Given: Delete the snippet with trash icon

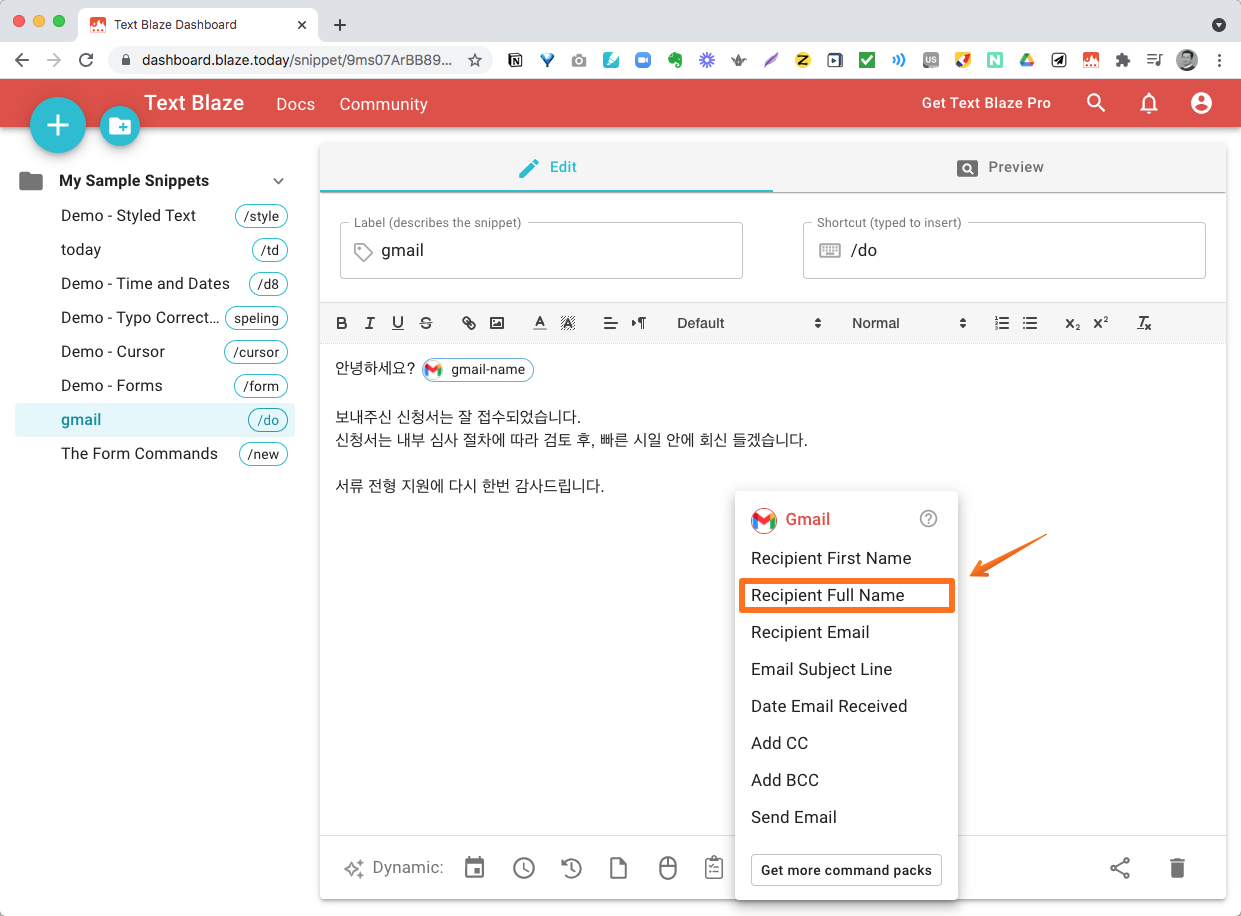Looking at the screenshot, I should 1177,868.
